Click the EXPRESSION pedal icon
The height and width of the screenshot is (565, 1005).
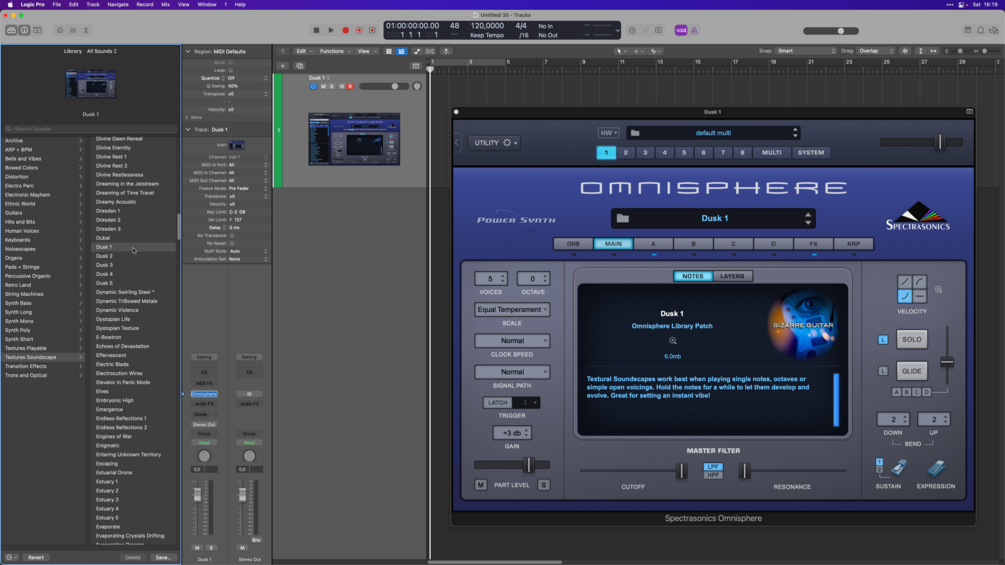[x=935, y=468]
